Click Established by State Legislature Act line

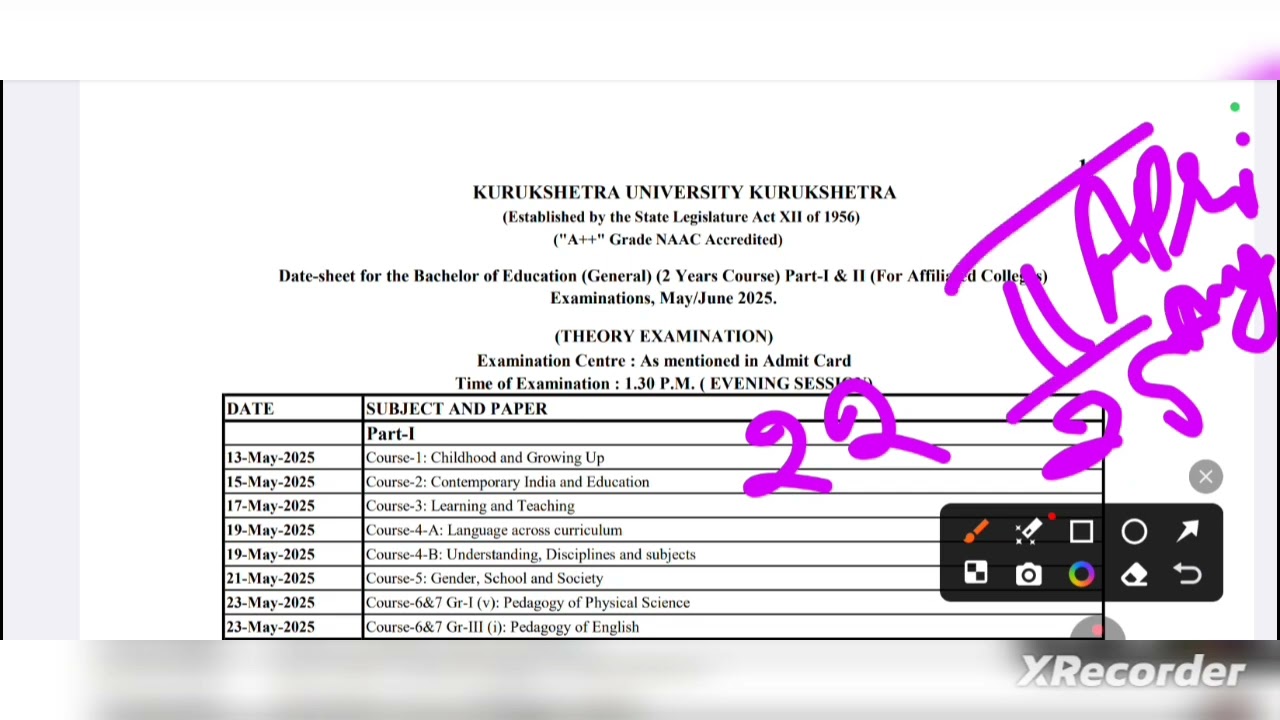click(681, 217)
